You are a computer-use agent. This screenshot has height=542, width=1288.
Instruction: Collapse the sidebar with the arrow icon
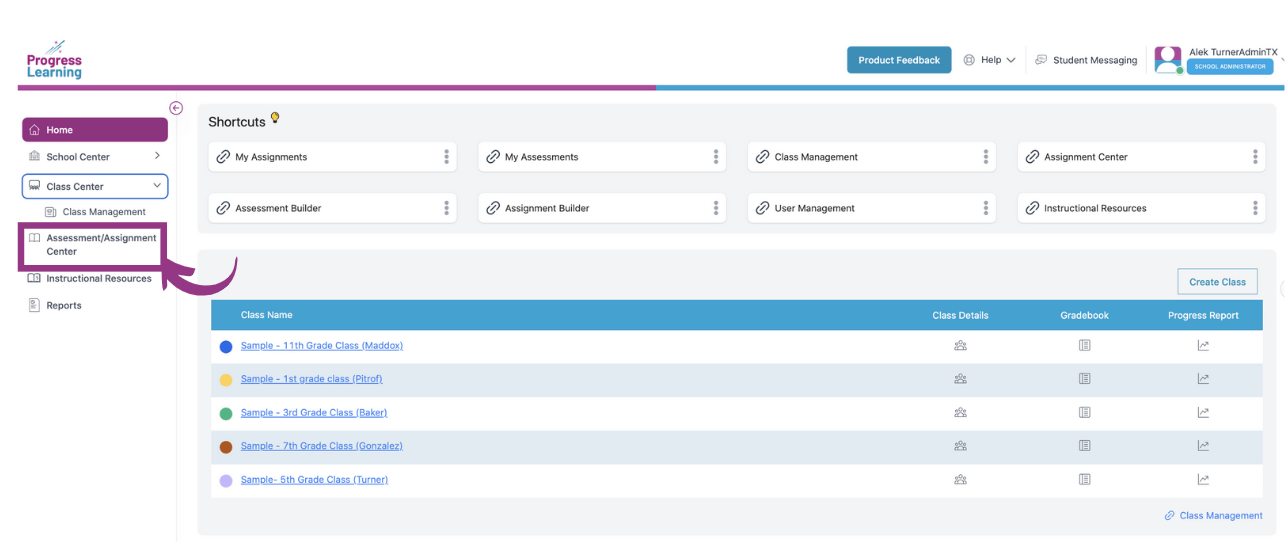coord(176,108)
